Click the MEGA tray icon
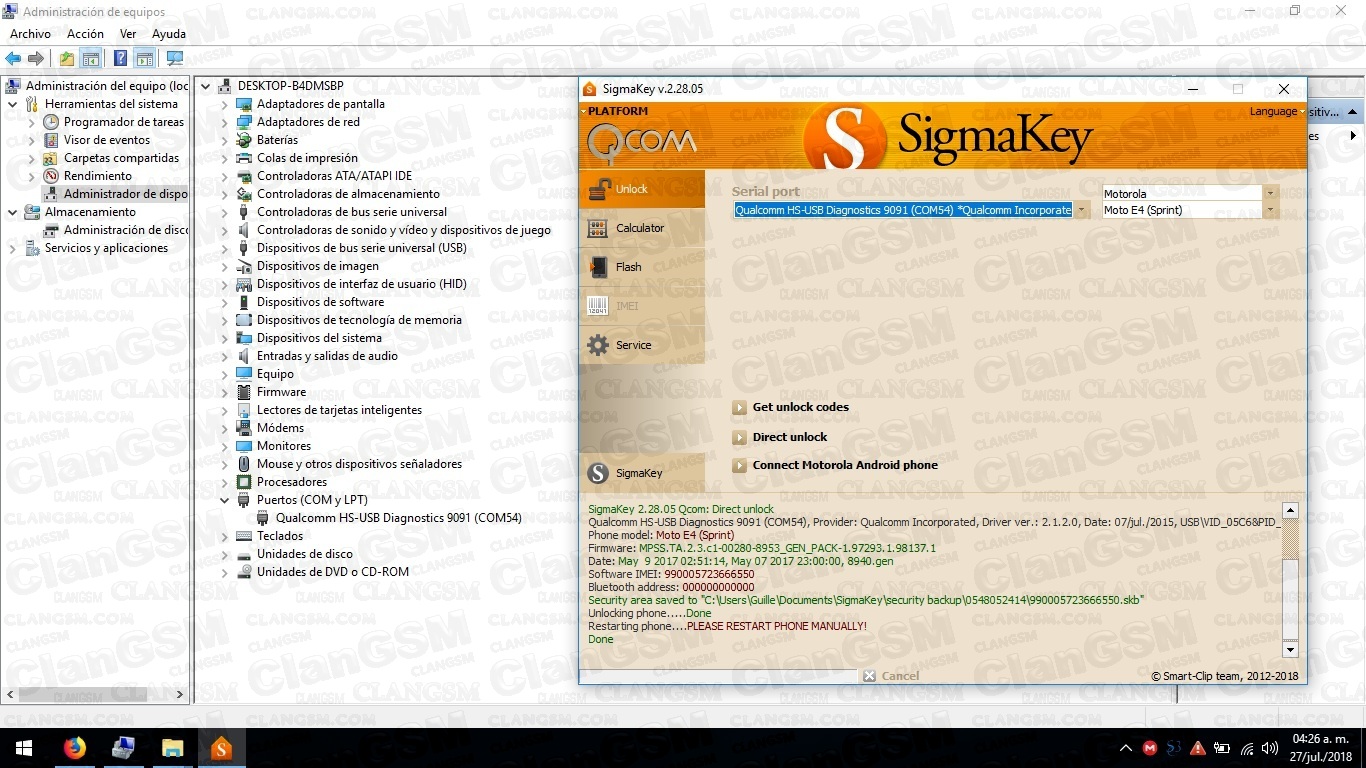 point(1150,748)
